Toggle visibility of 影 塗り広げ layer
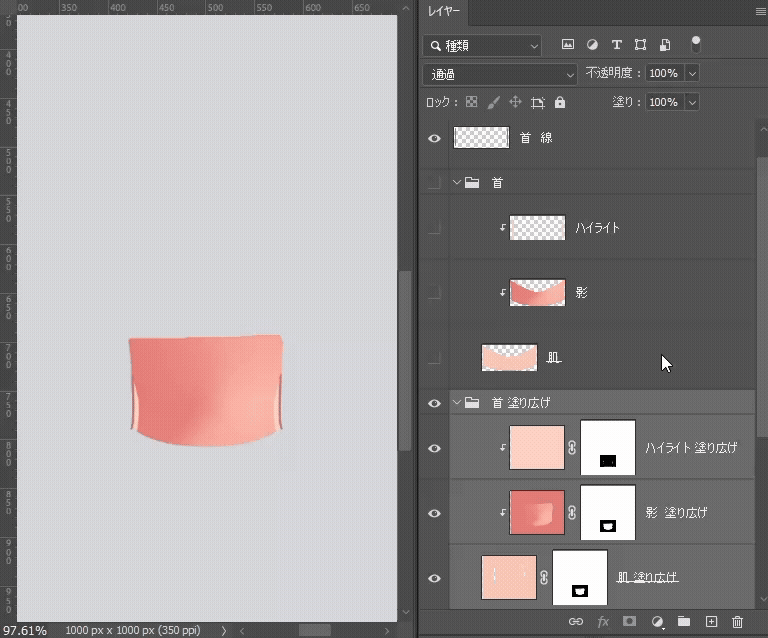 [x=434, y=513]
